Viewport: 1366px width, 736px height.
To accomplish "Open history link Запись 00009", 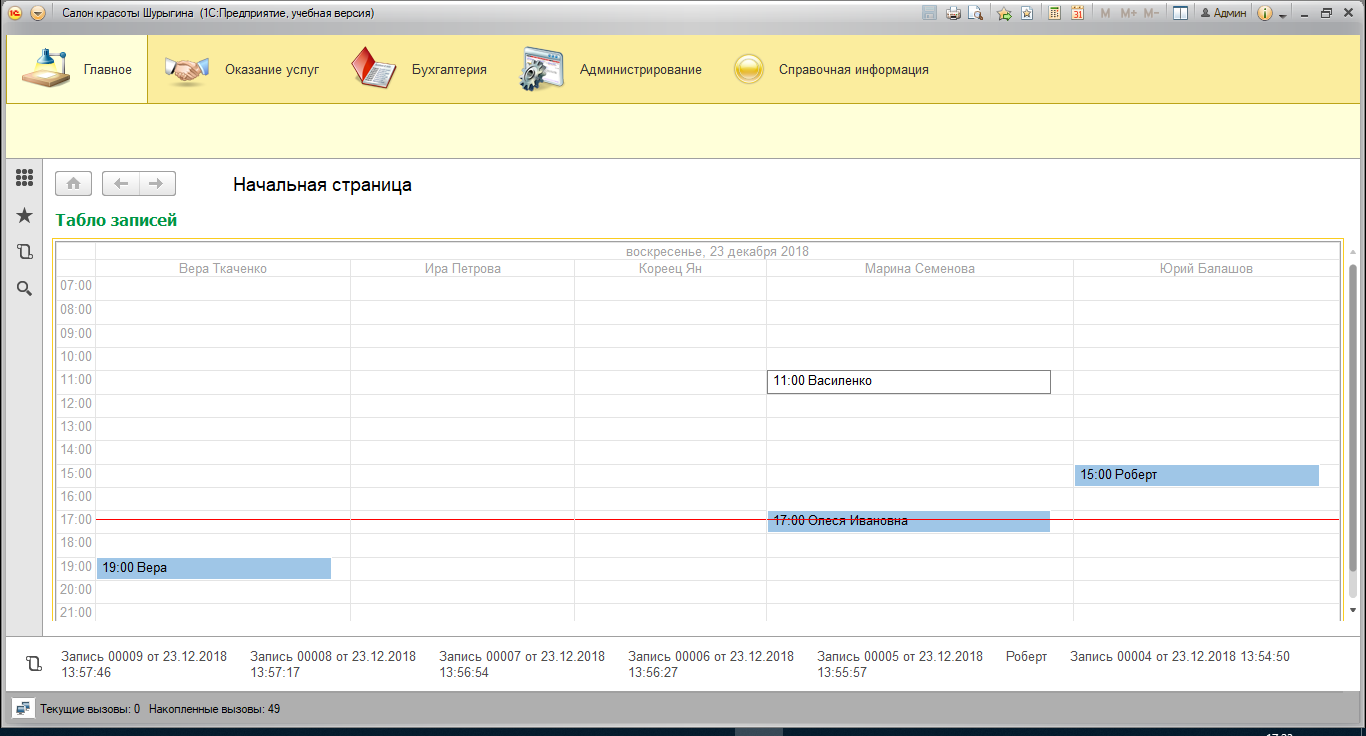I will (144, 665).
